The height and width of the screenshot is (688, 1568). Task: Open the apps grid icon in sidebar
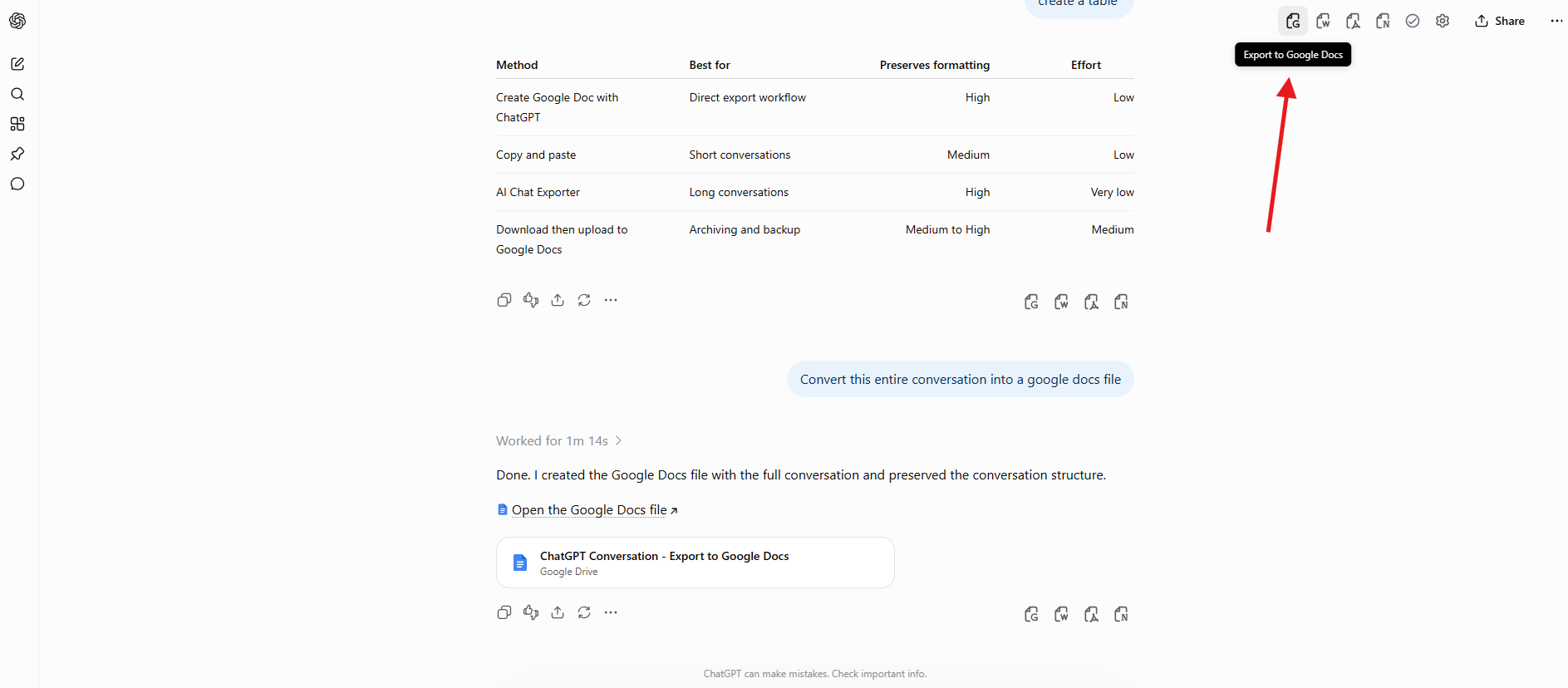point(17,124)
